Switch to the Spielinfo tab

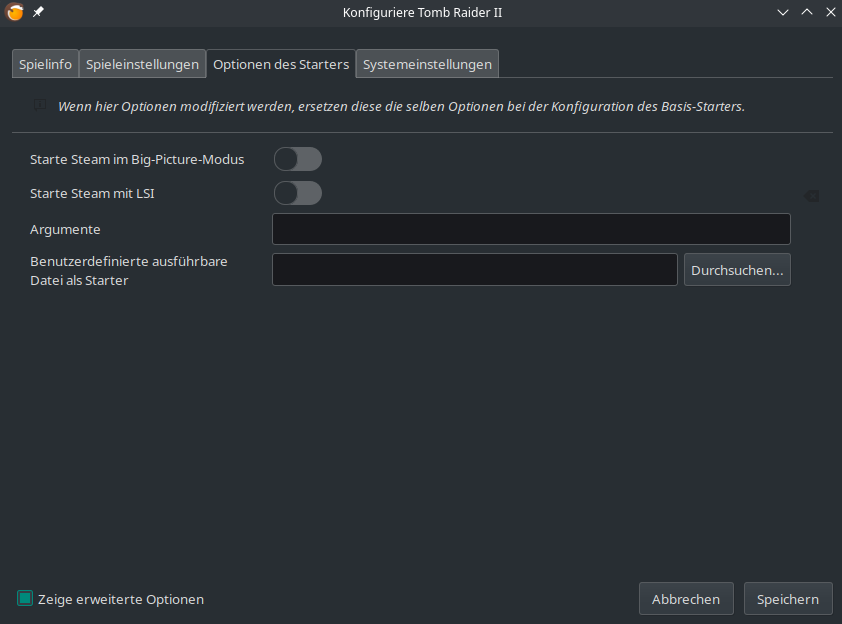tap(46, 64)
